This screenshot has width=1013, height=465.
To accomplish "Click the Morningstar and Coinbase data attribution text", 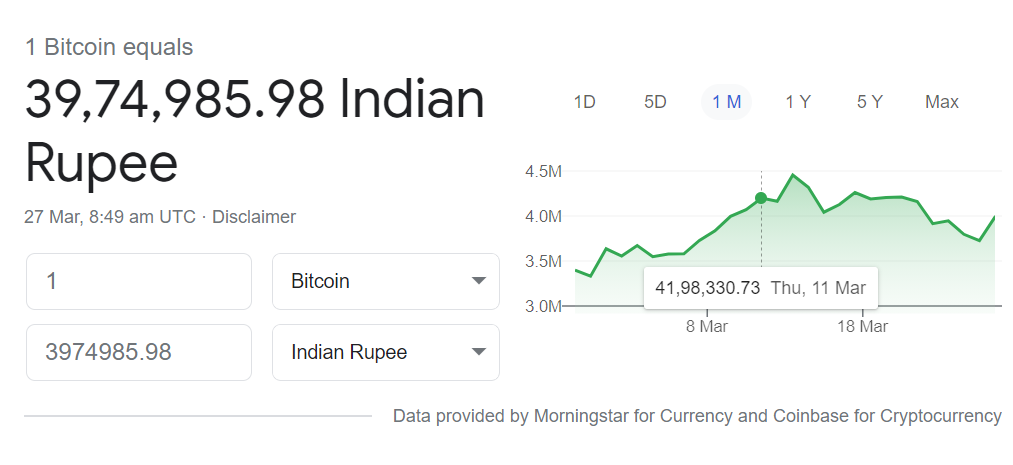I will tap(697, 416).
